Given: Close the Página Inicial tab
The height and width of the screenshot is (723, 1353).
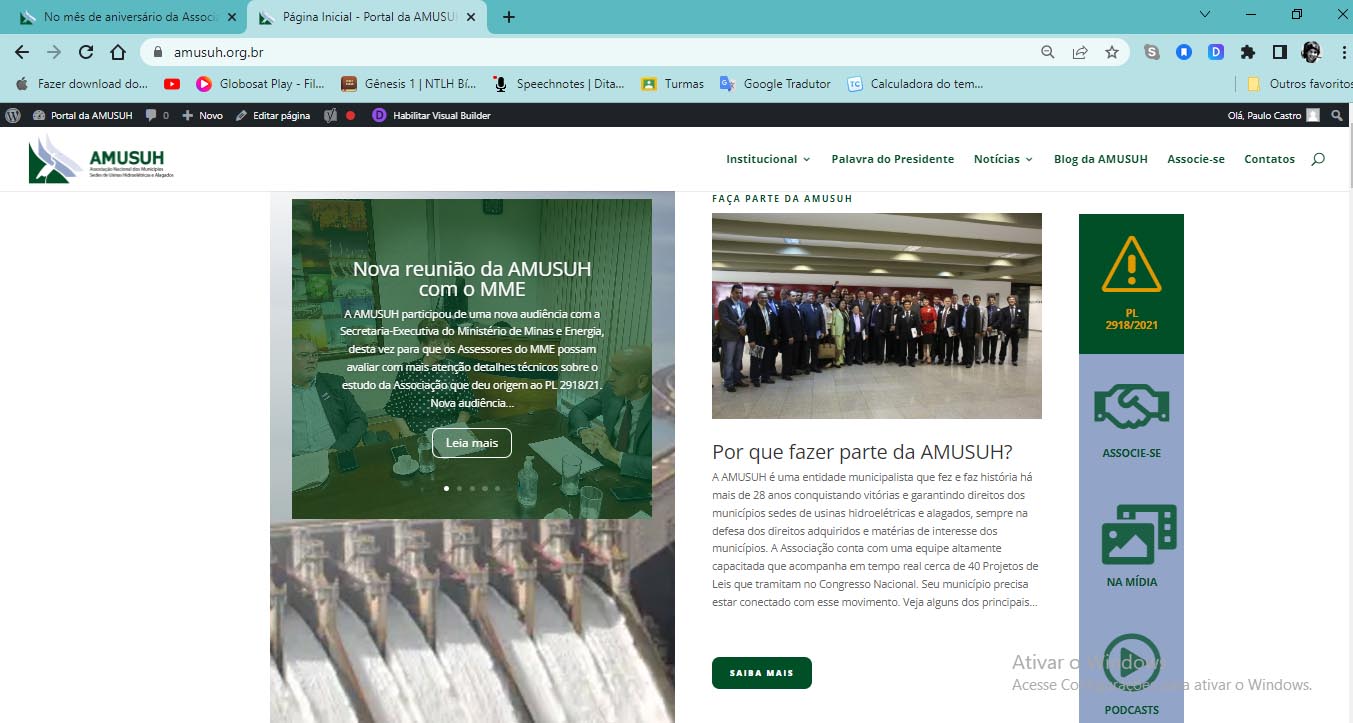Looking at the screenshot, I should tap(471, 17).
